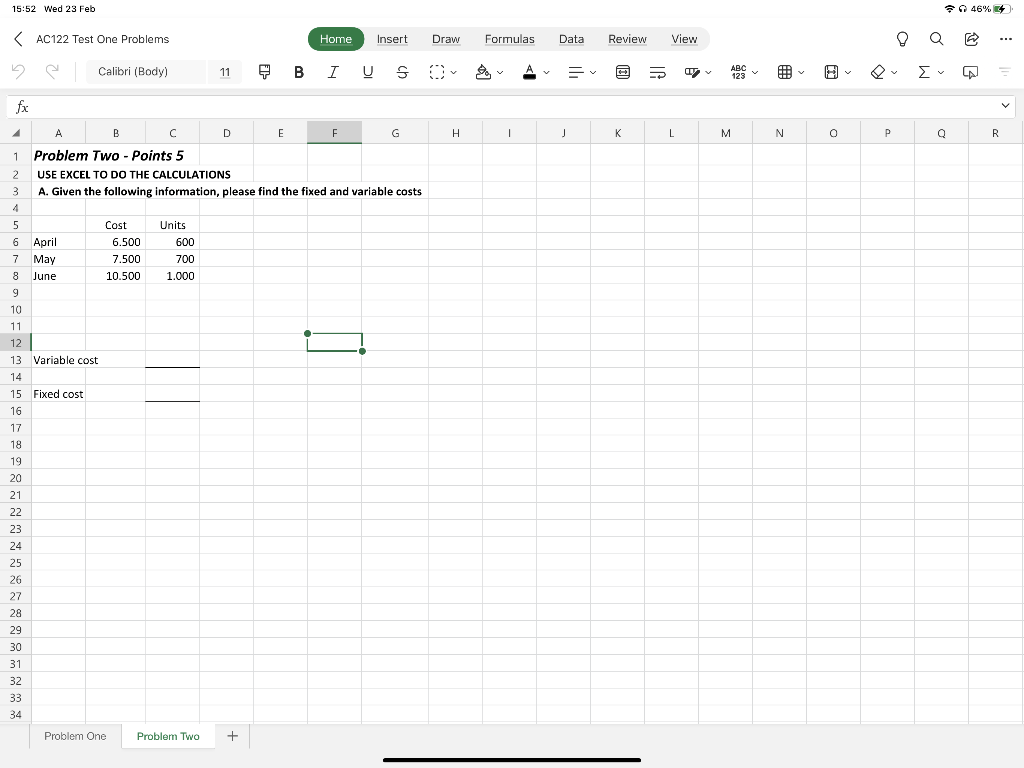Screen dimensions: 1024x768
Task: Open the search magnifier icon
Action: [936, 39]
